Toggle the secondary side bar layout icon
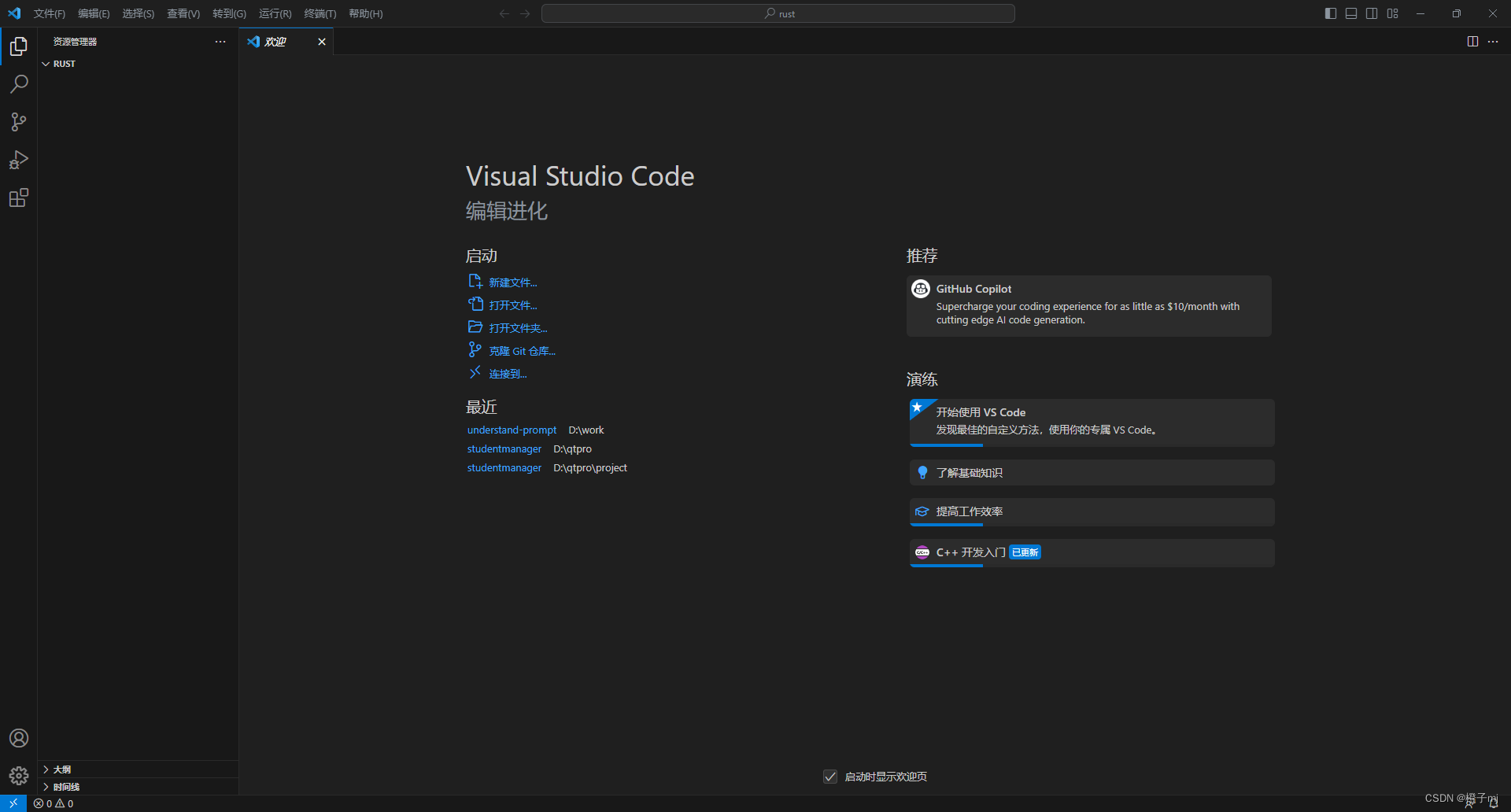Image resolution: width=1511 pixels, height=812 pixels. coord(1372,13)
